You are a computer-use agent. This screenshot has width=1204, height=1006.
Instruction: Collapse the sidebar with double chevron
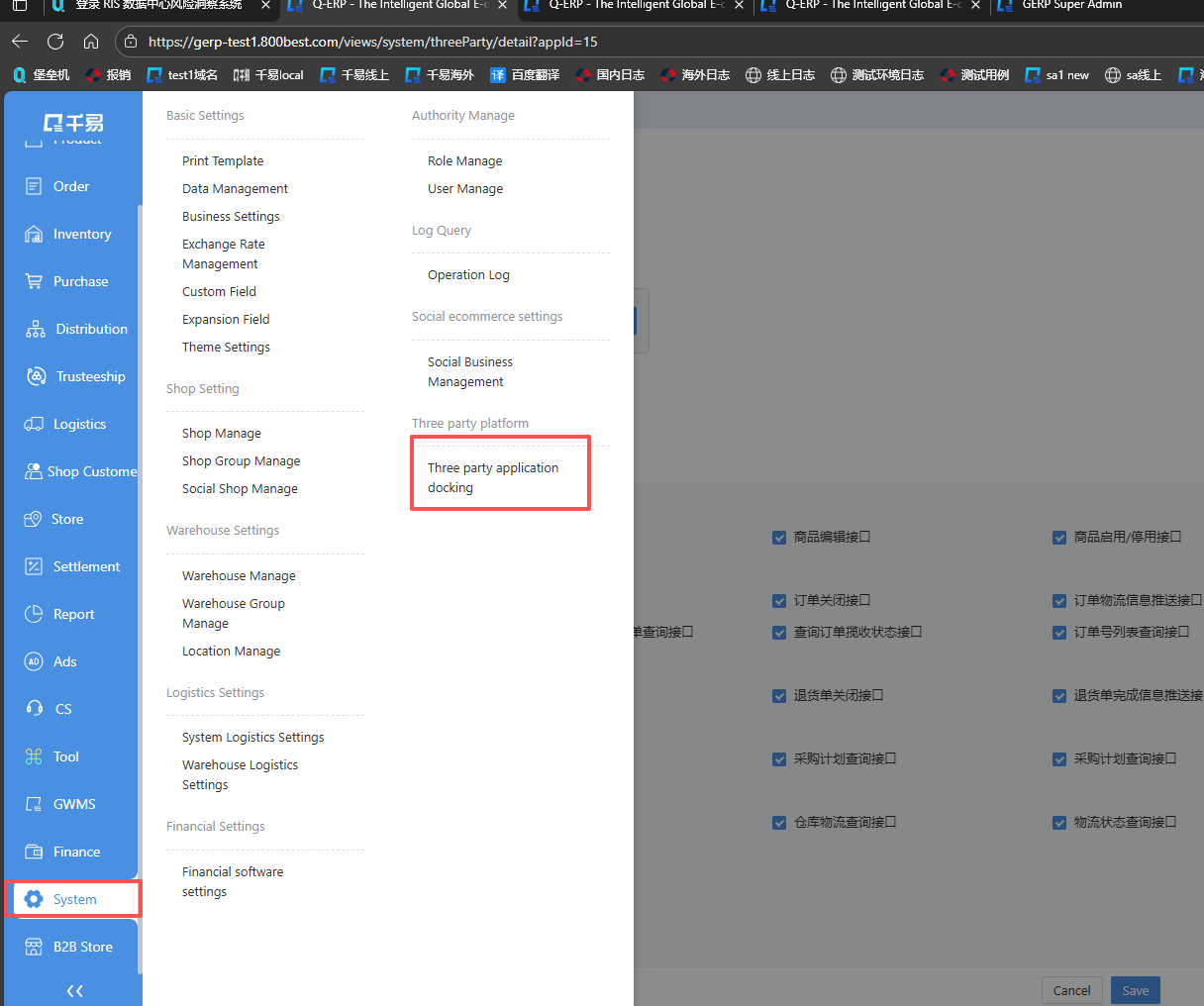pos(74,990)
